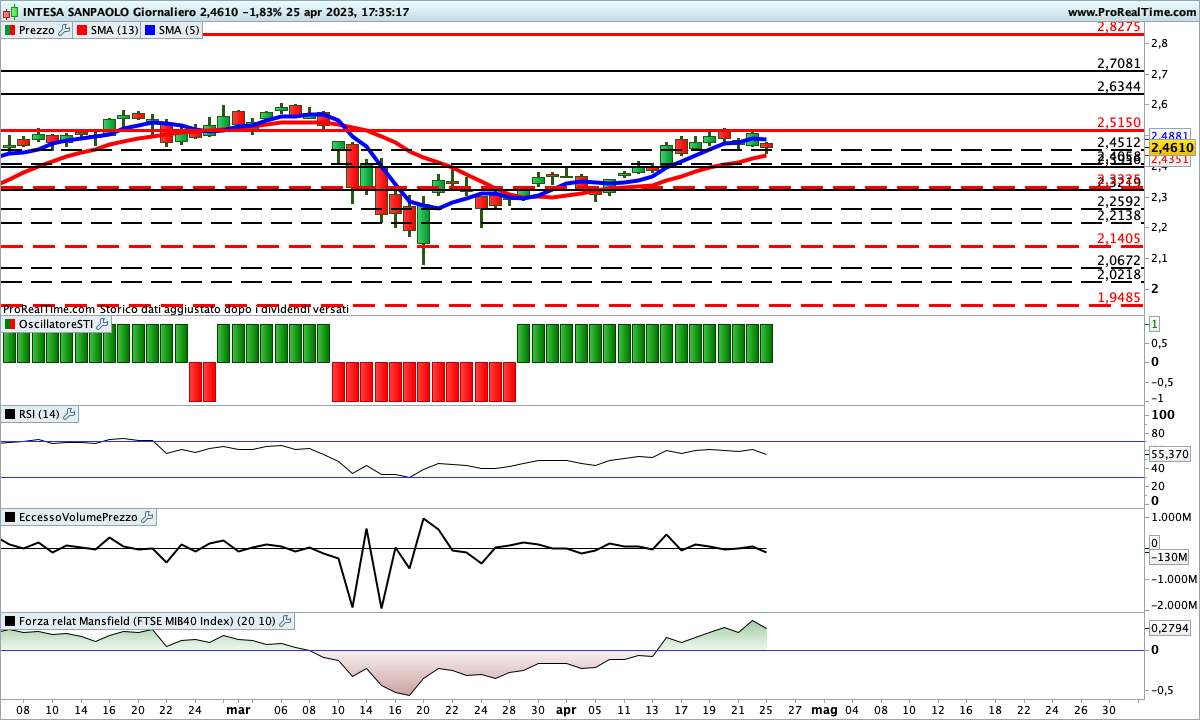The image size is (1200, 720).
Task: Click the black square beside Forza relat Mansfield
Action: tap(10, 621)
